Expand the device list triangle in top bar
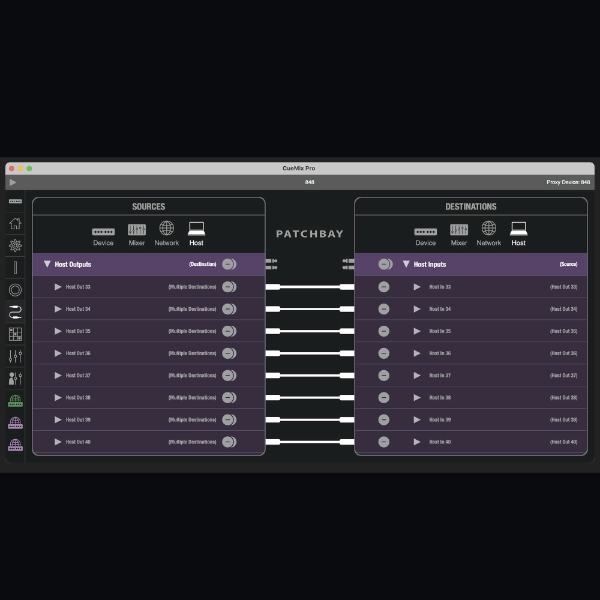The width and height of the screenshot is (600, 600). [13, 182]
